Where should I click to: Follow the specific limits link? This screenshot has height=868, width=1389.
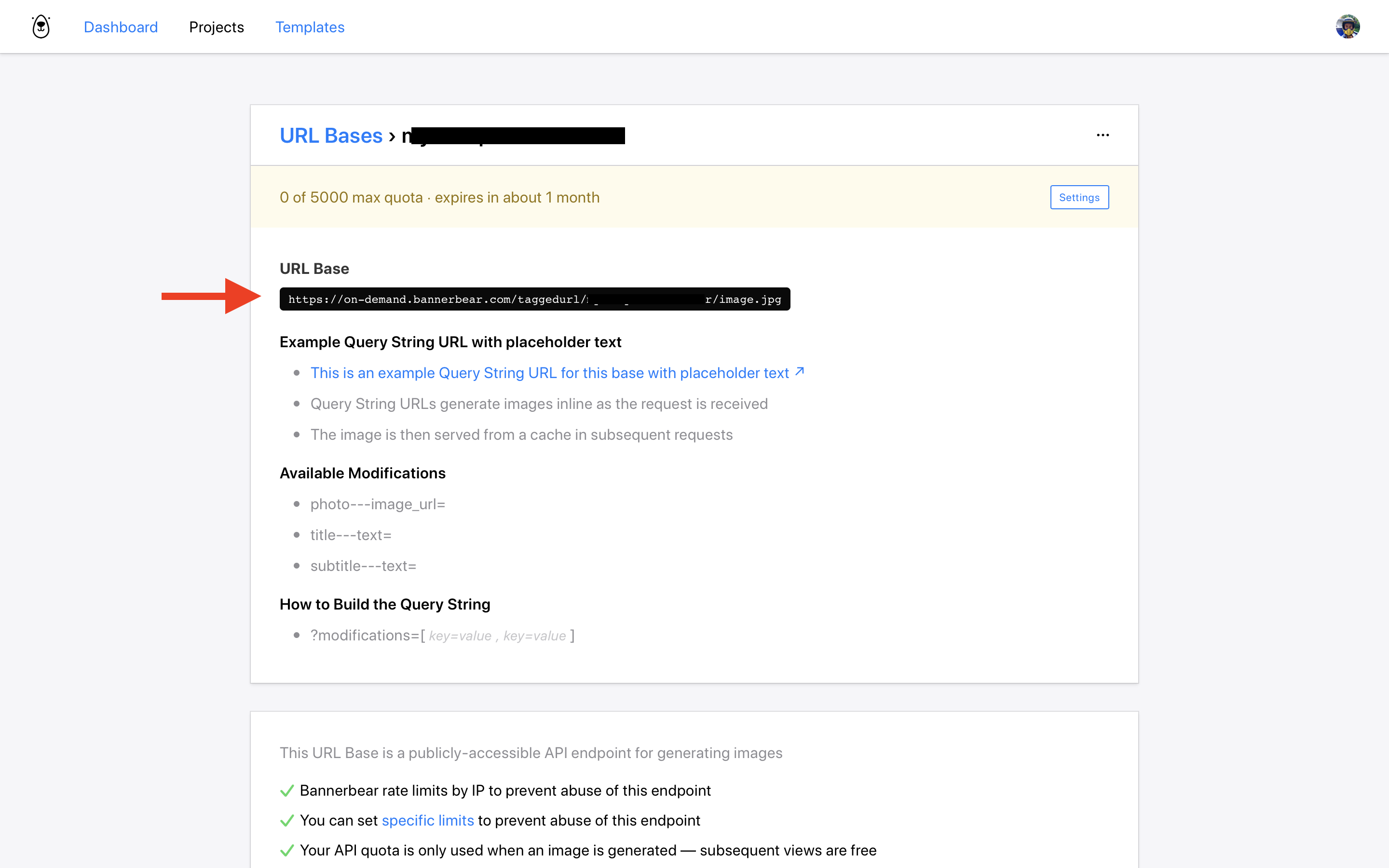click(428, 821)
